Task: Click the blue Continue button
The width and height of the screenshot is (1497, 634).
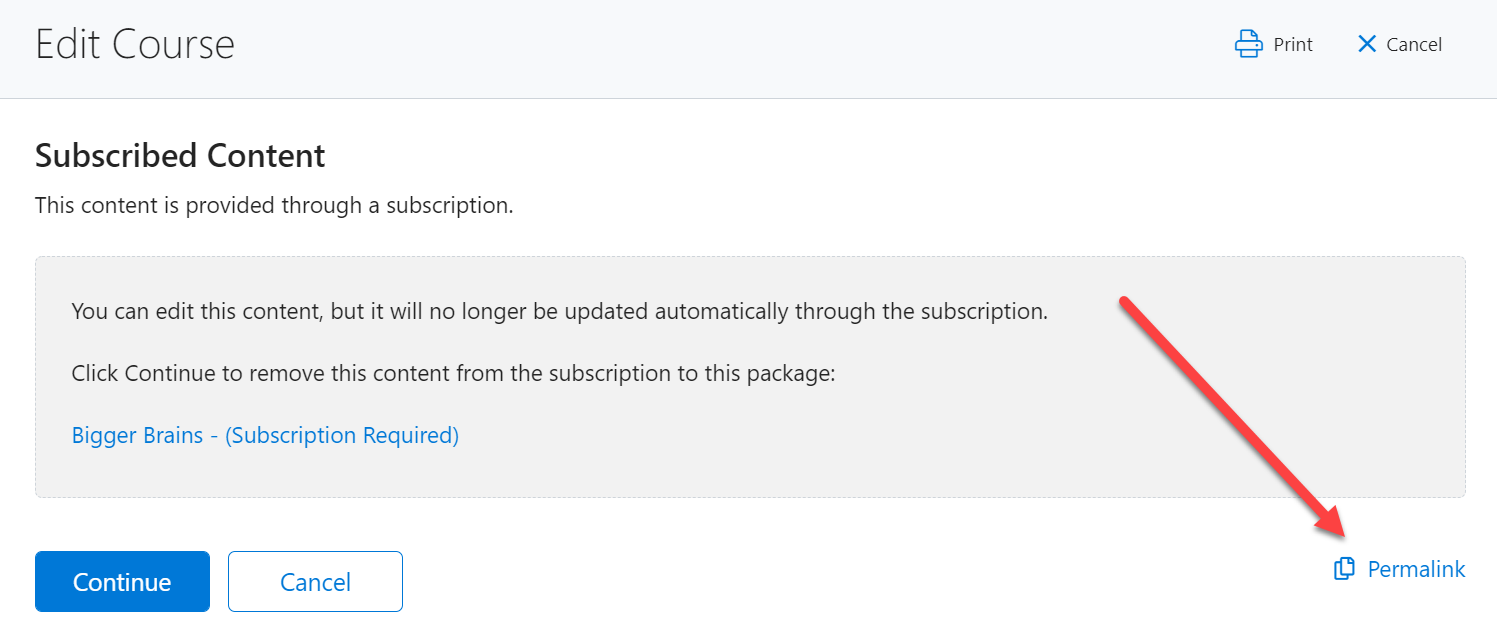Action: [122, 581]
